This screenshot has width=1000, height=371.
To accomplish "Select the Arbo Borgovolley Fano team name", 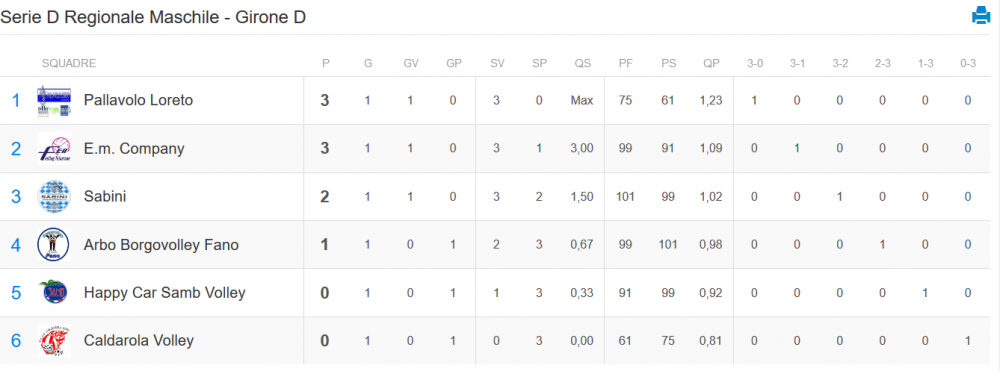I will coord(161,245).
